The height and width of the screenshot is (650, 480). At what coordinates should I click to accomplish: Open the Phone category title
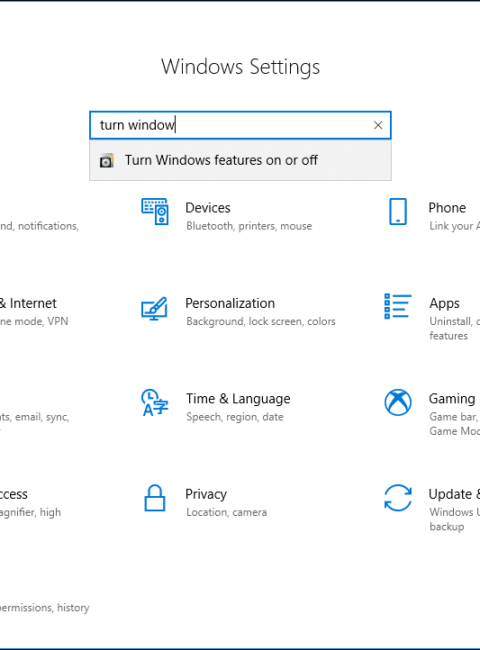[447, 208]
